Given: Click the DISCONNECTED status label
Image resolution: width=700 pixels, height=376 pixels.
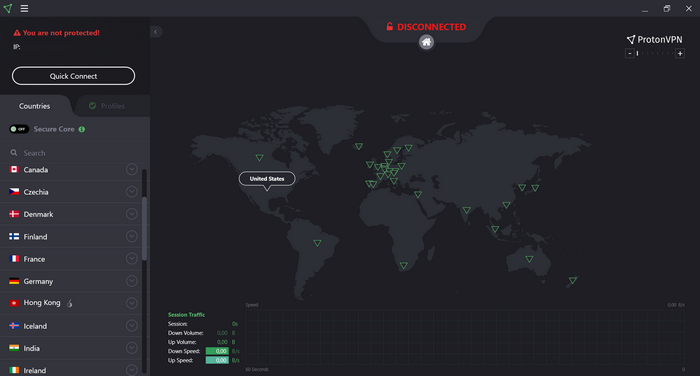Looking at the screenshot, I should tap(426, 27).
